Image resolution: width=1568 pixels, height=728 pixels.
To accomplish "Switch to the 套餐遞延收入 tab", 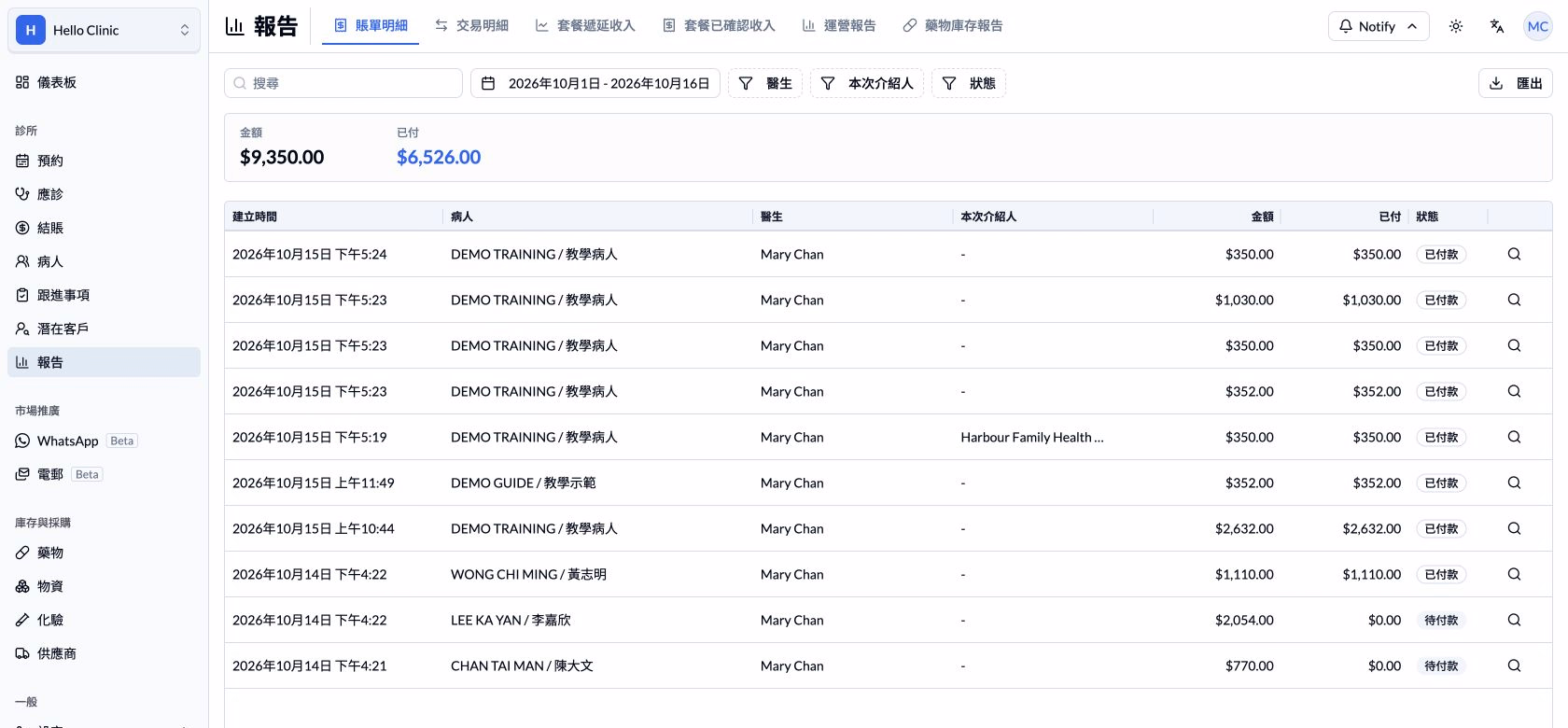I will click(x=585, y=25).
